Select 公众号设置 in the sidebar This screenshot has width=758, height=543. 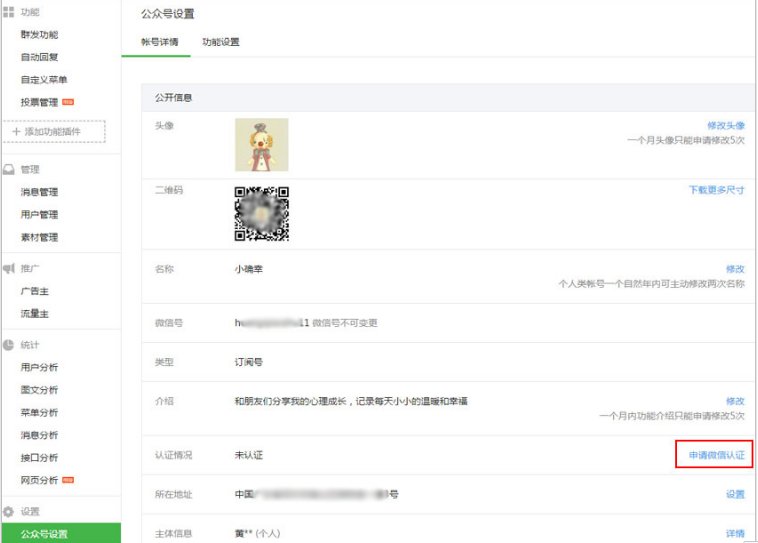point(61,533)
